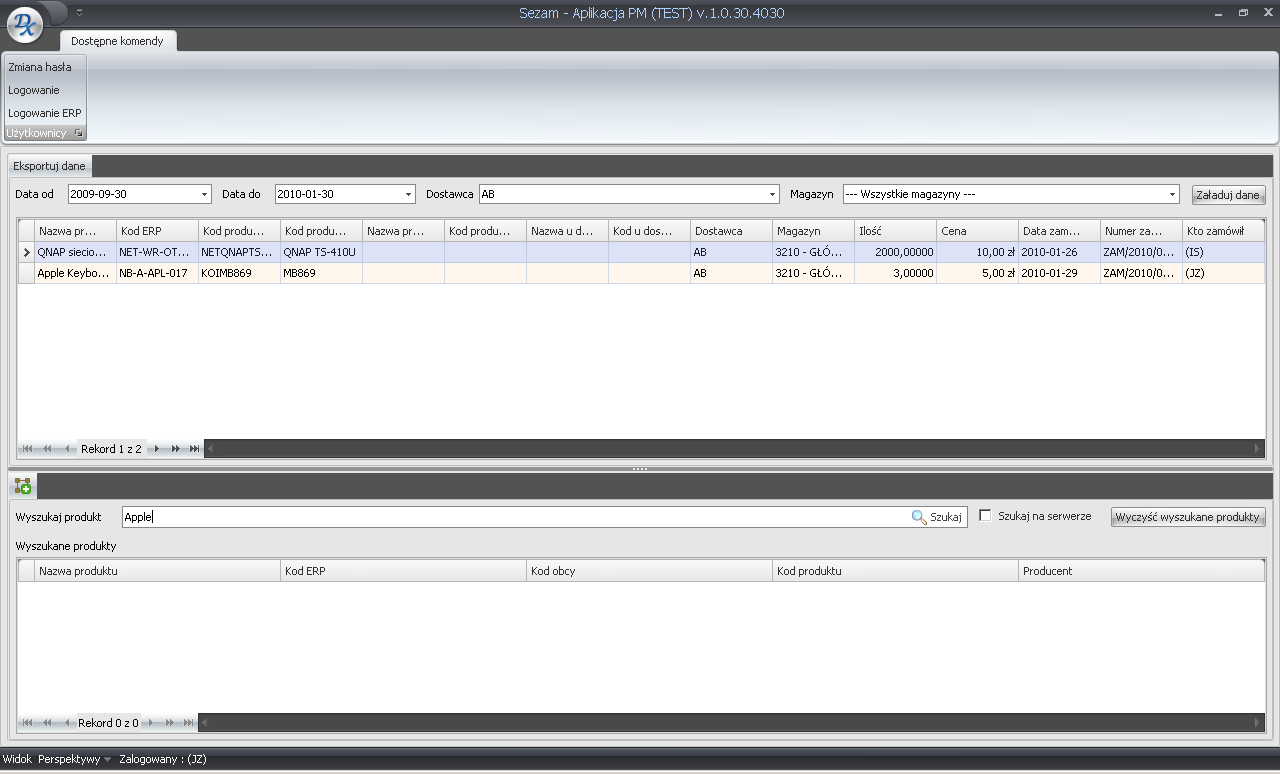This screenshot has height=774, width=1280.
Task: Enable the Szukaj na serwerze checkbox
Action: pyautogui.click(x=986, y=516)
